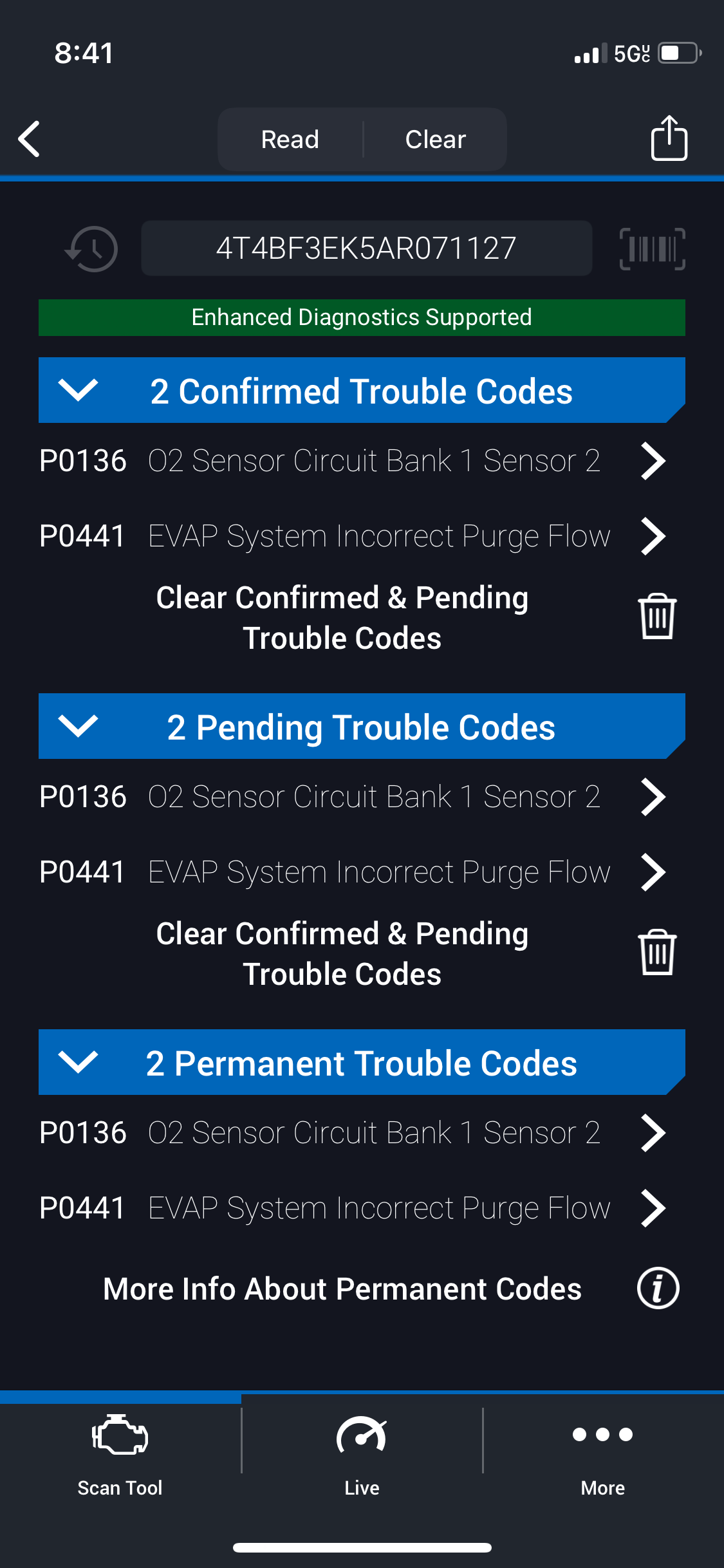Tap the share export icon

669,138
